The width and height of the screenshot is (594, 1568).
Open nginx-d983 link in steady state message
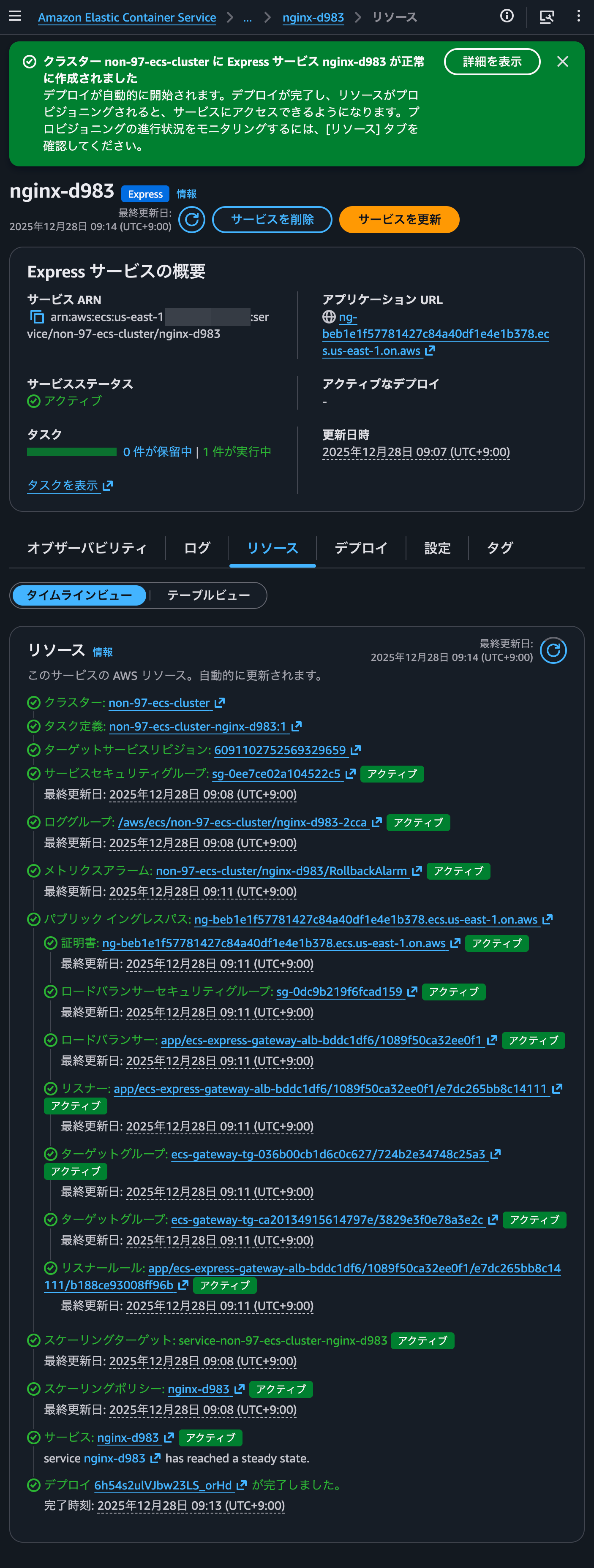tap(114, 1459)
